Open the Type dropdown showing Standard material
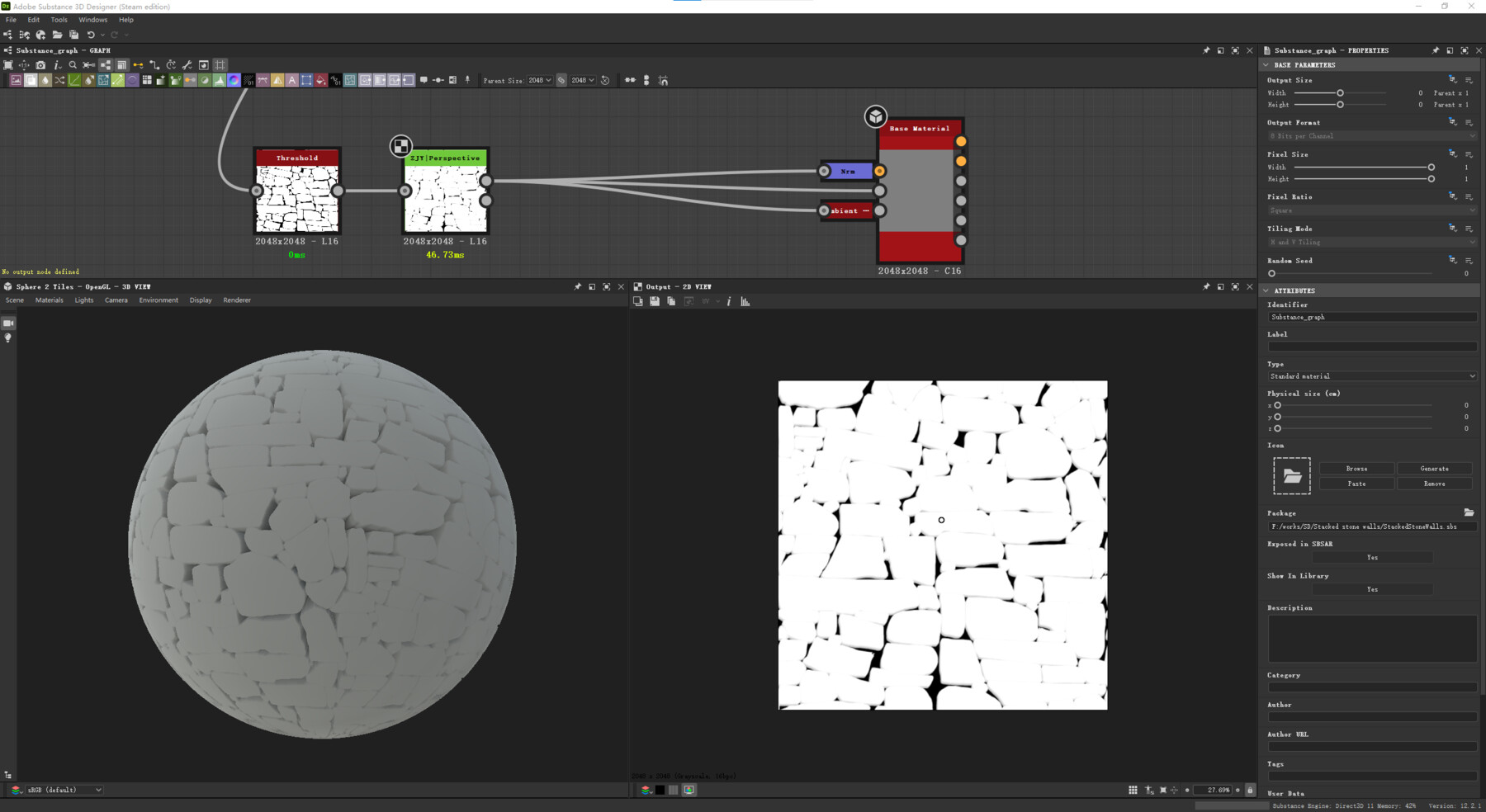The width and height of the screenshot is (1486, 812). click(x=1370, y=375)
